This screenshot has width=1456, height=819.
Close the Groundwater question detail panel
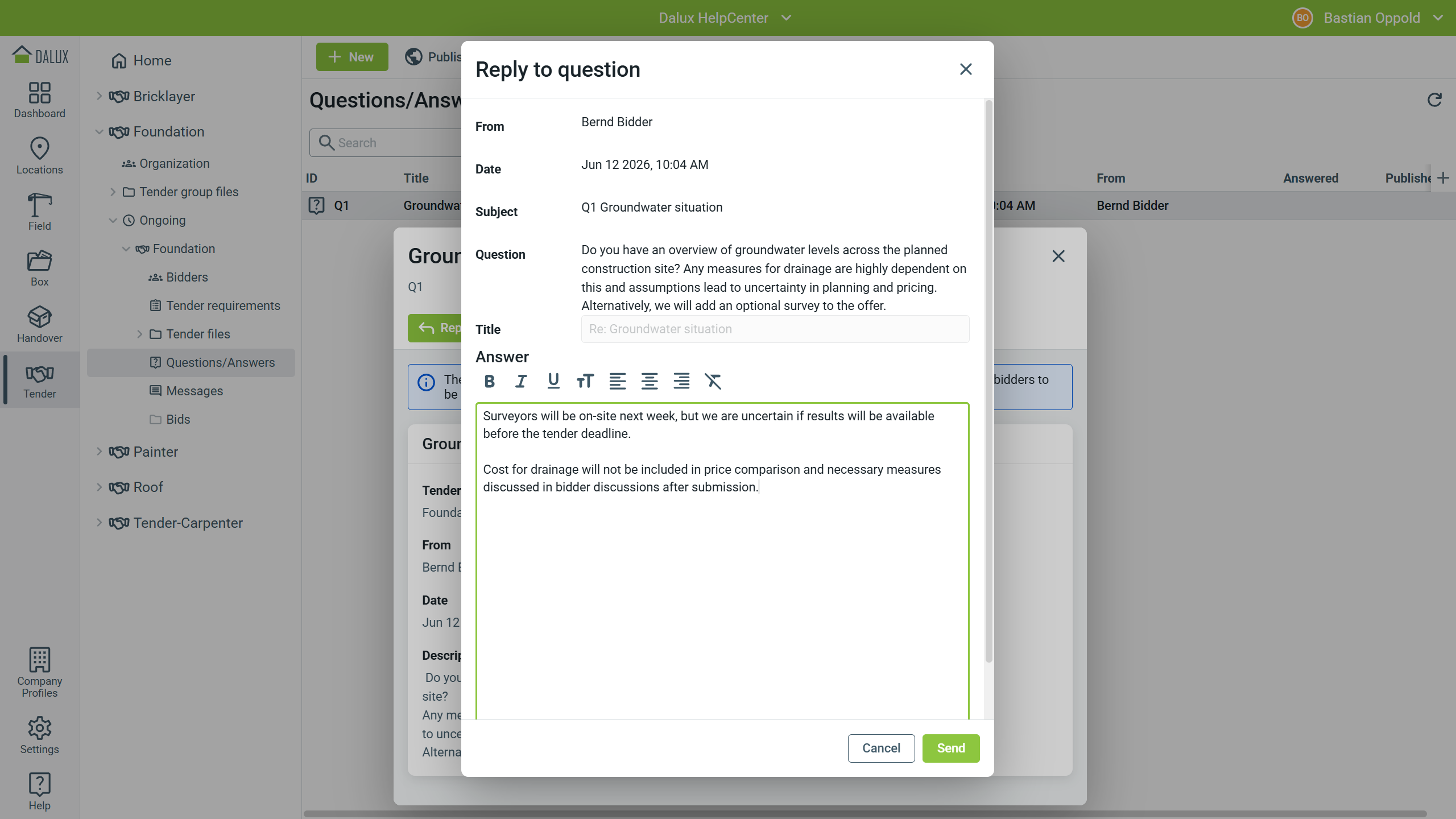coord(1058,257)
